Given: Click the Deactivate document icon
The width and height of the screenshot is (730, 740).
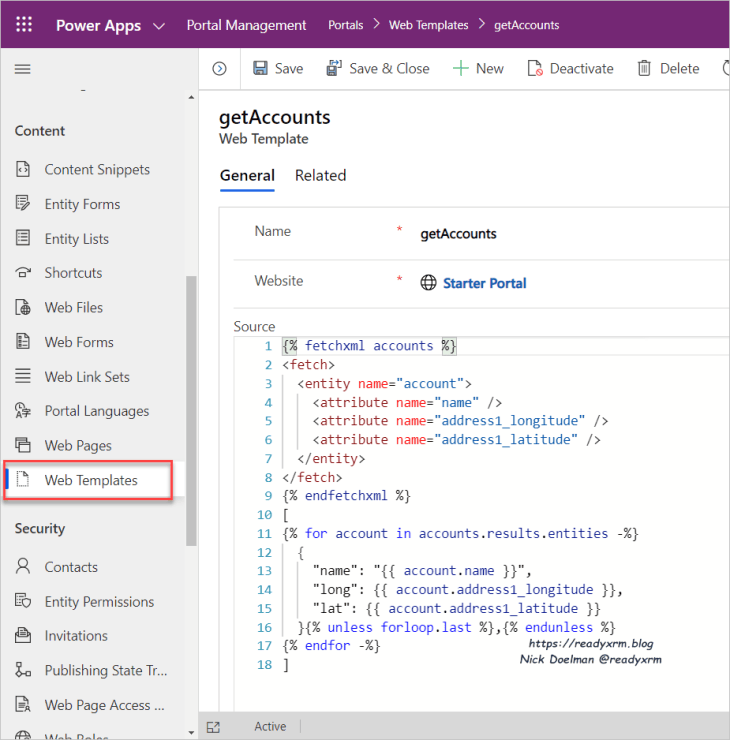Looking at the screenshot, I should point(535,68).
